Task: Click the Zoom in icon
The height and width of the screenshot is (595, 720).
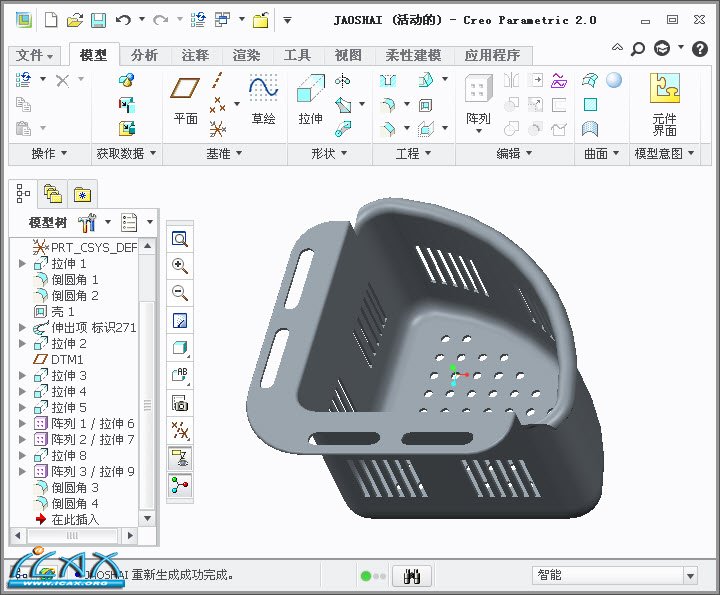Action: point(180,265)
